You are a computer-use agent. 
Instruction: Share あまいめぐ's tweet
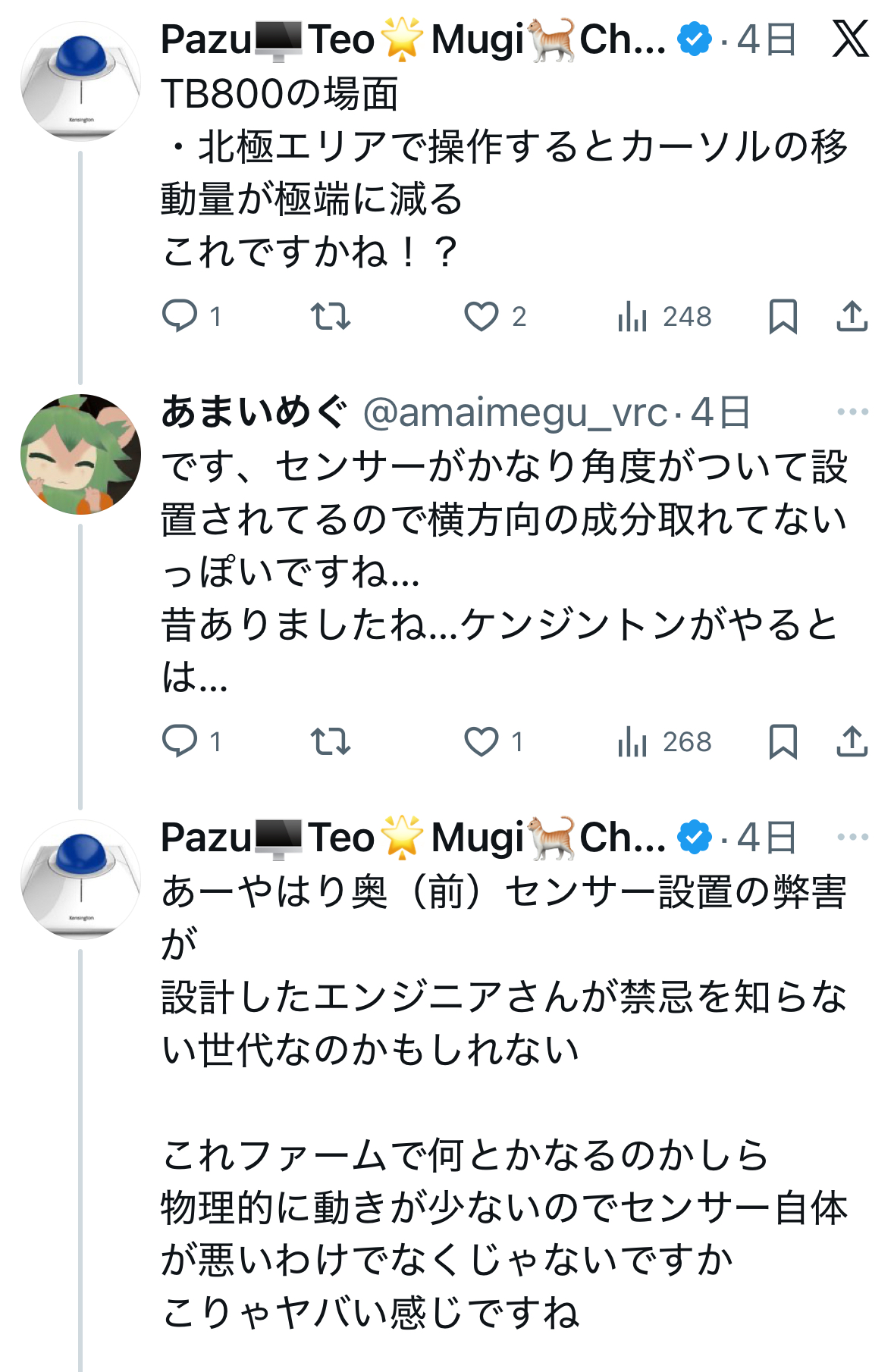[852, 741]
